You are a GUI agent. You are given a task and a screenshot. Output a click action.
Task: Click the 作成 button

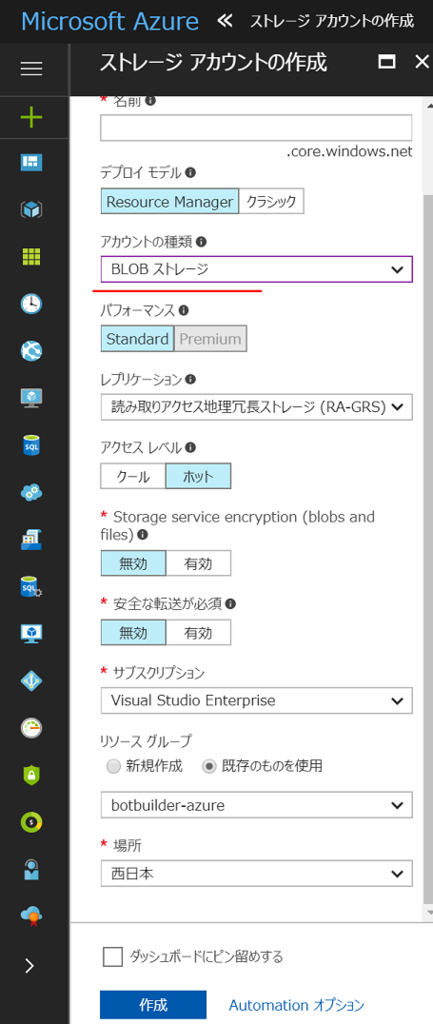pyautogui.click(x=153, y=1004)
